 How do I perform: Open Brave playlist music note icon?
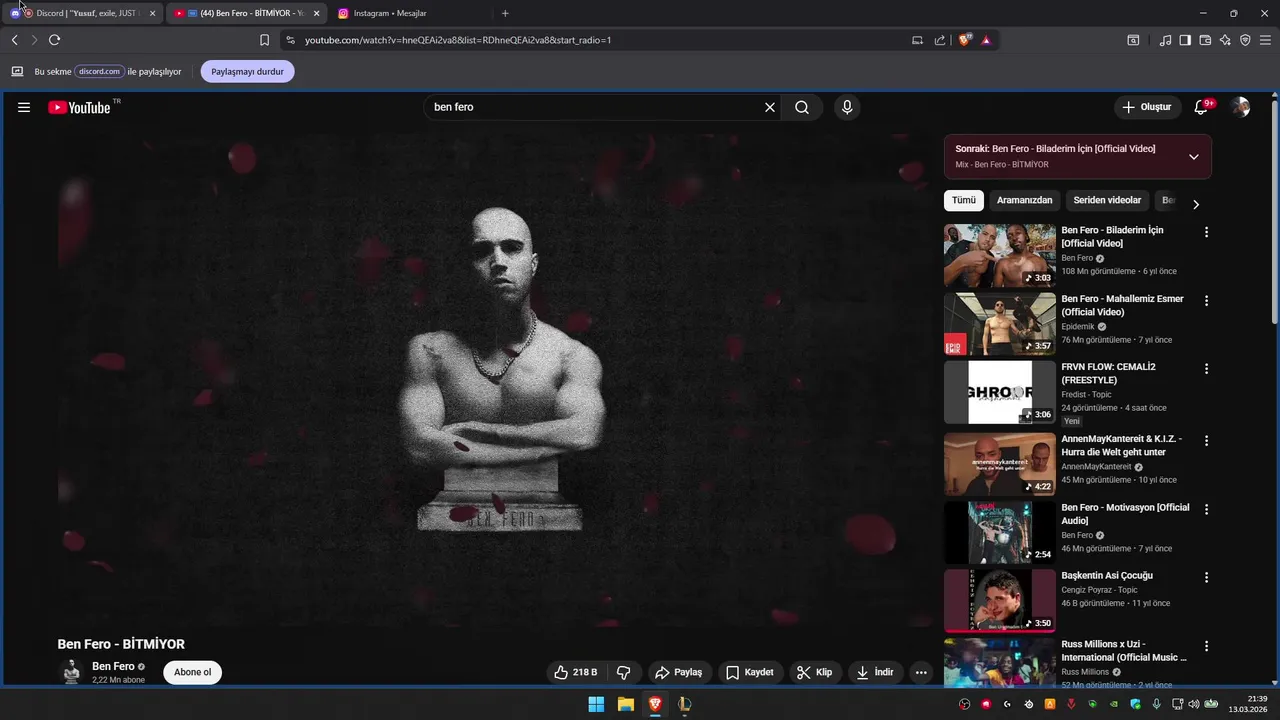1165,40
